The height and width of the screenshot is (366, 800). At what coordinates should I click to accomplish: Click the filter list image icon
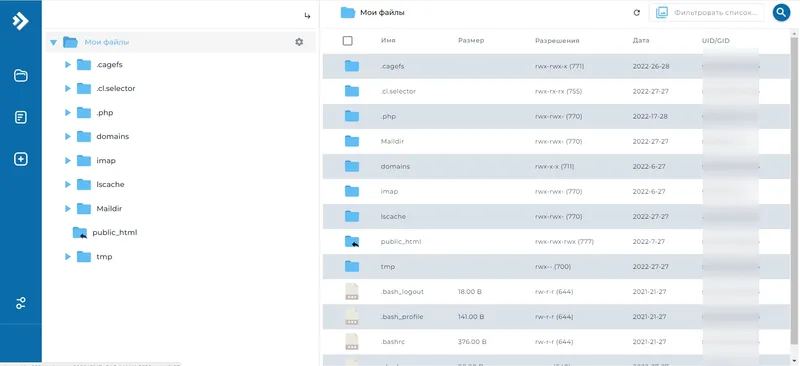pyautogui.click(x=662, y=13)
